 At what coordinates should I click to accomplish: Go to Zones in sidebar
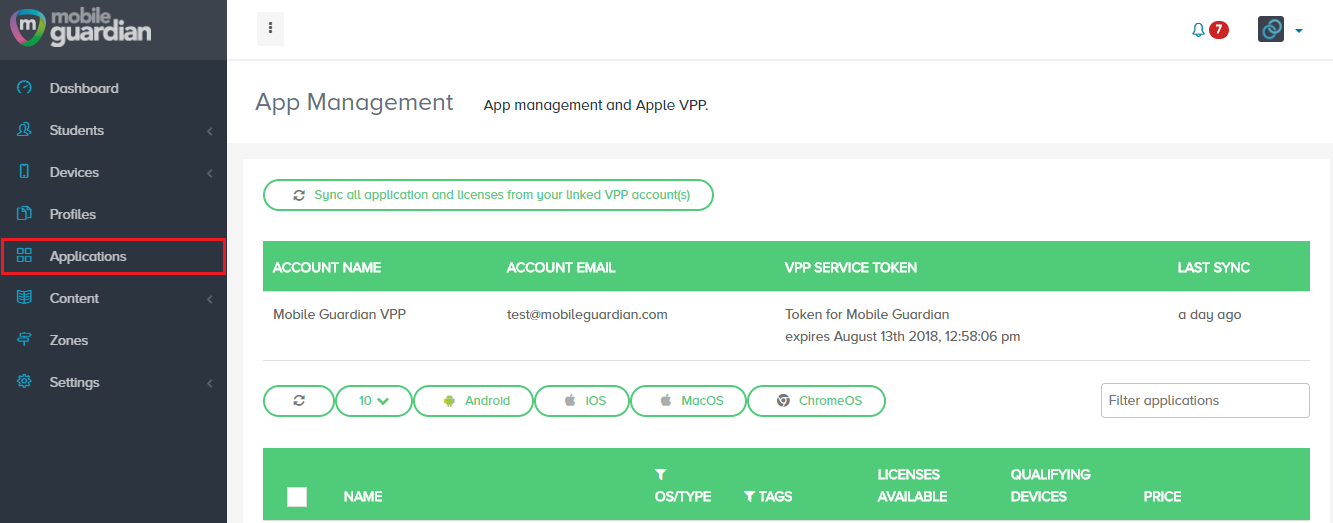[113, 340]
